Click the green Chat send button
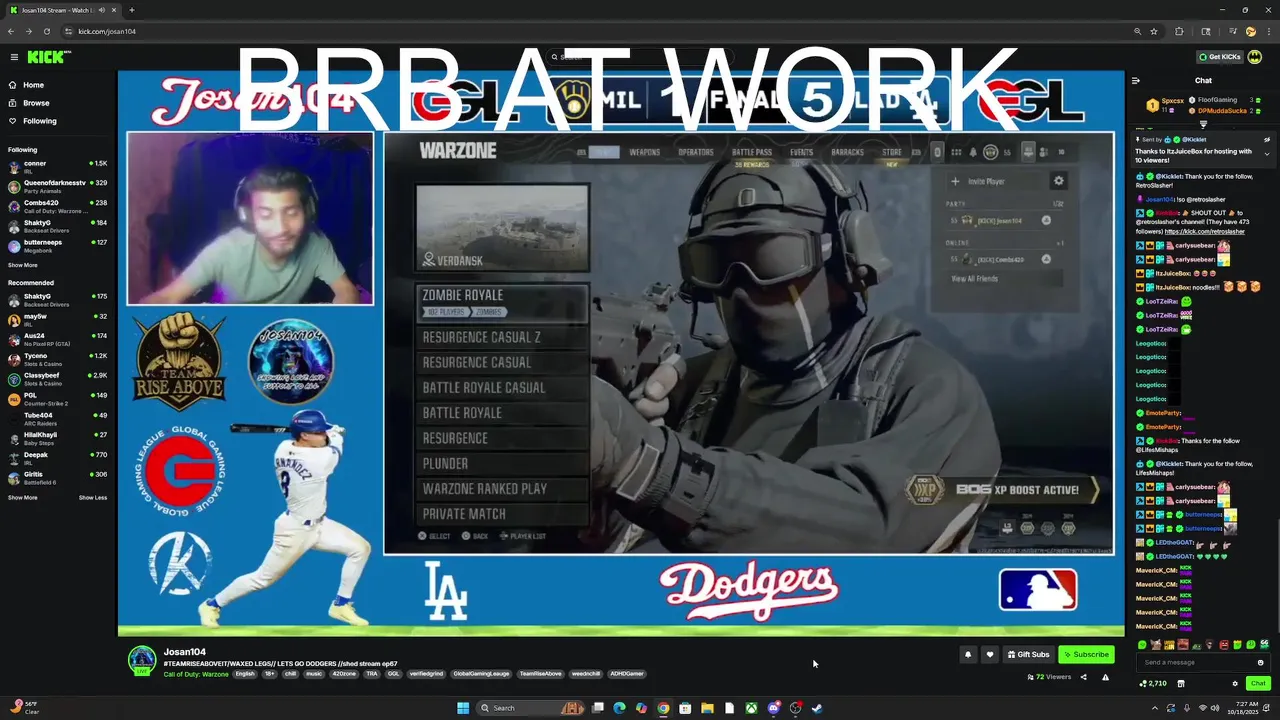The height and width of the screenshot is (720, 1280). point(1258,683)
